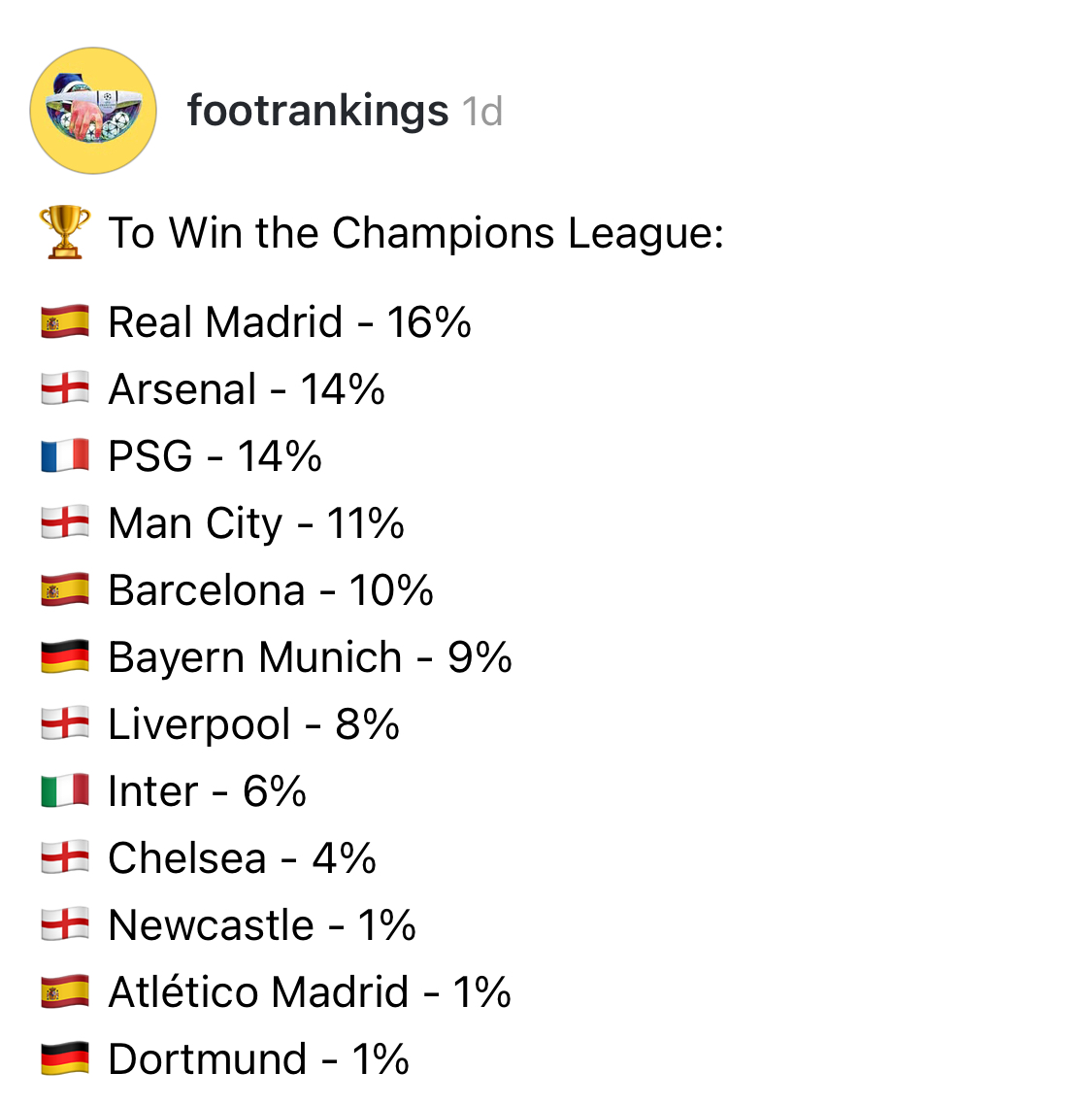Click the 1d post timestamp
Image resolution: width=1092 pixels, height=1106 pixels.
click(482, 112)
